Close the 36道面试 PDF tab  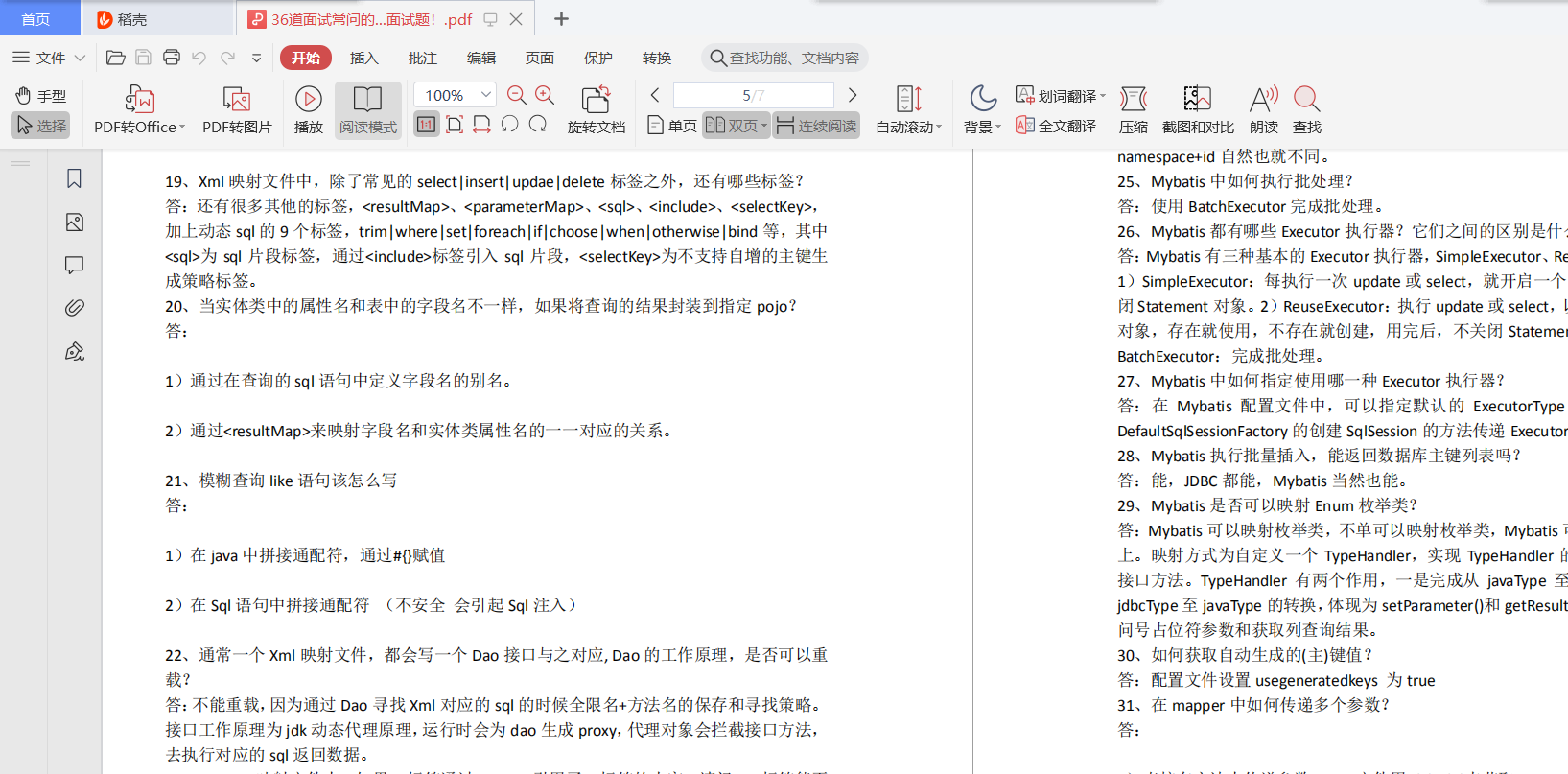(516, 19)
